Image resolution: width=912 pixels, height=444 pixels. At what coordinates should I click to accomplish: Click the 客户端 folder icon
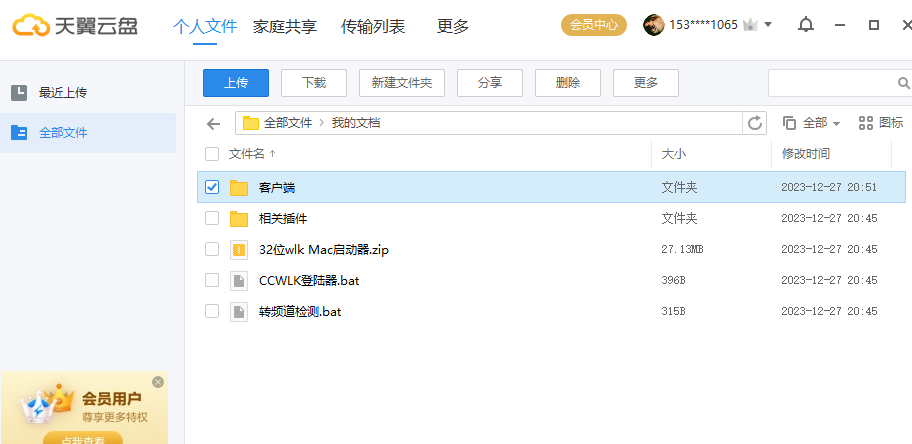[x=239, y=187]
